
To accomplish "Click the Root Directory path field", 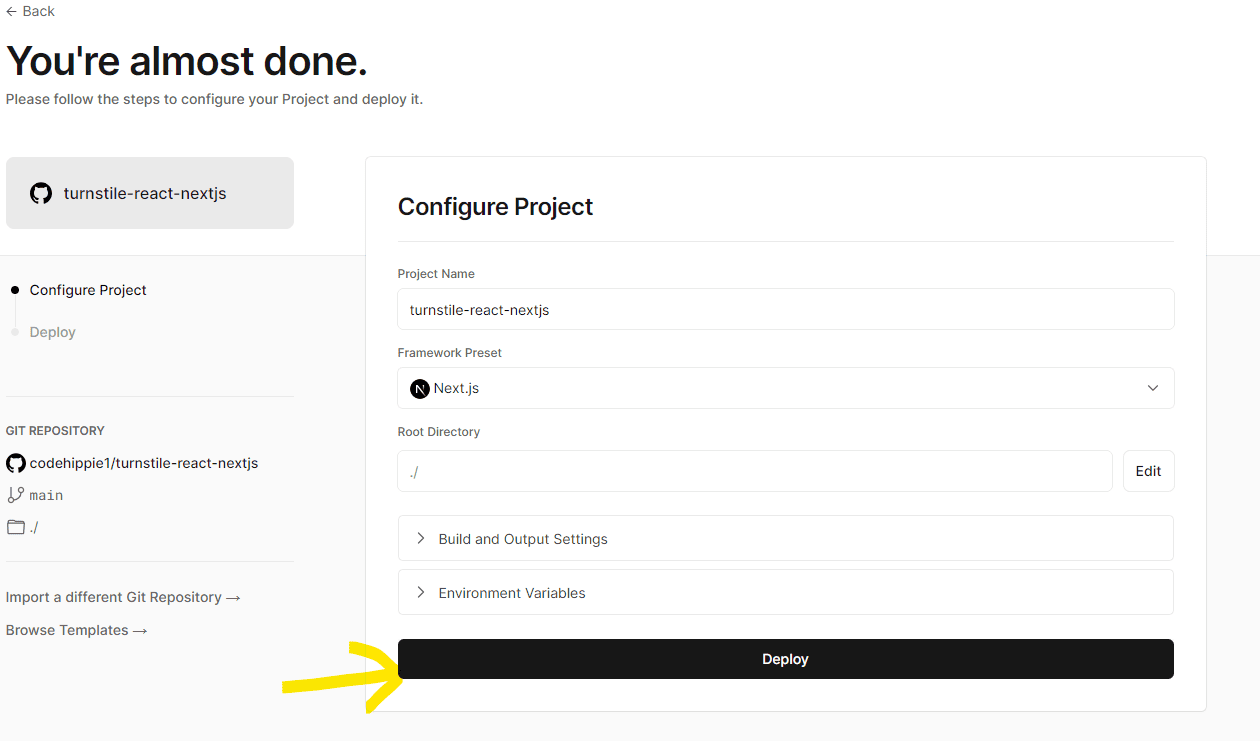I will pyautogui.click(x=754, y=471).
